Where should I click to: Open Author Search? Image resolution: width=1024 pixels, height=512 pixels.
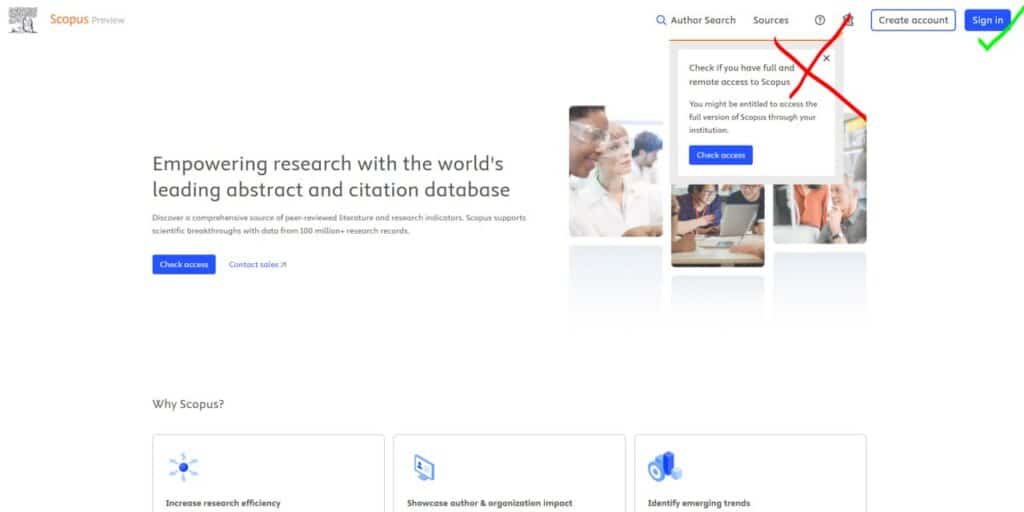point(703,20)
